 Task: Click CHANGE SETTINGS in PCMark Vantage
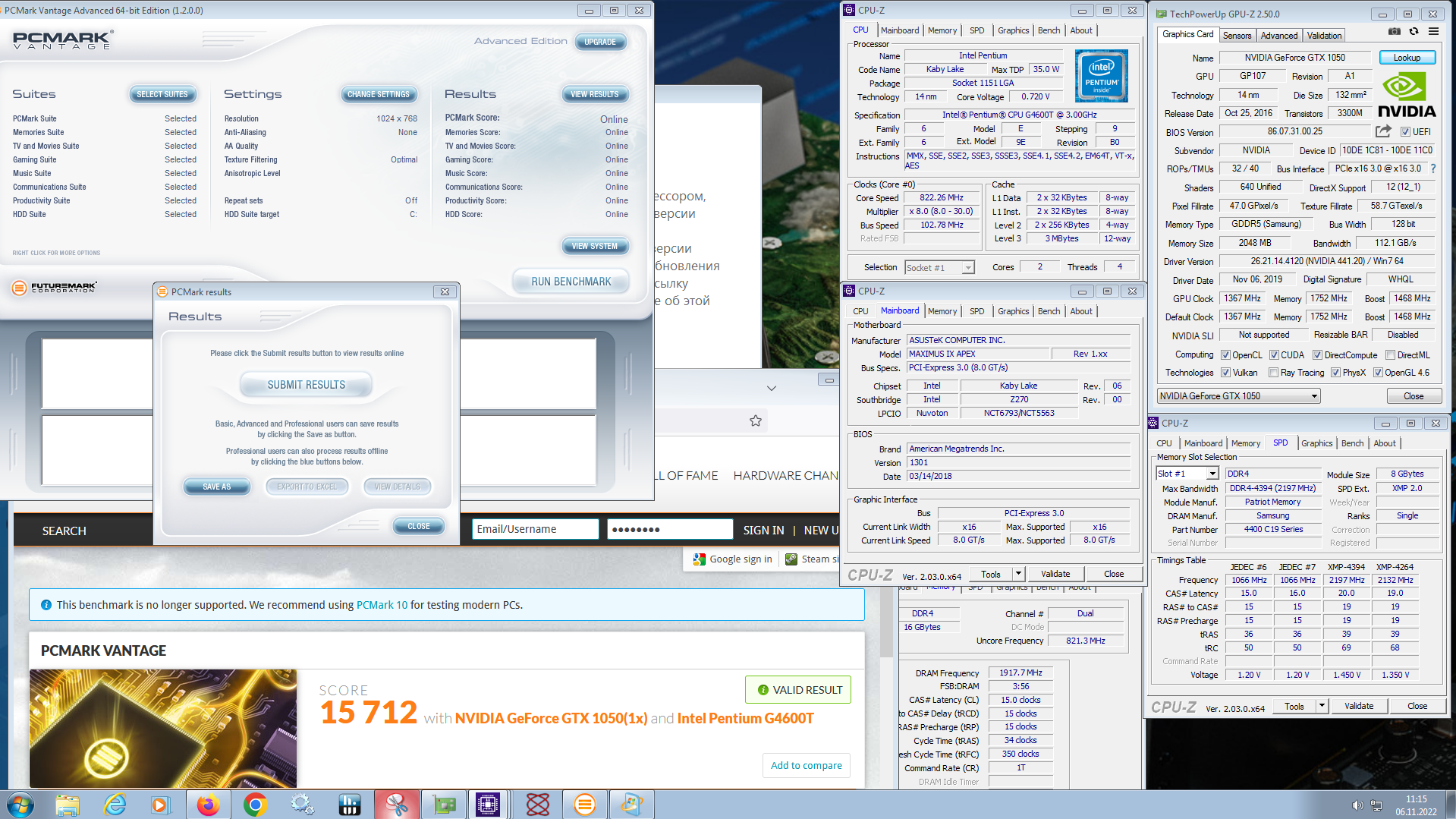pos(379,94)
